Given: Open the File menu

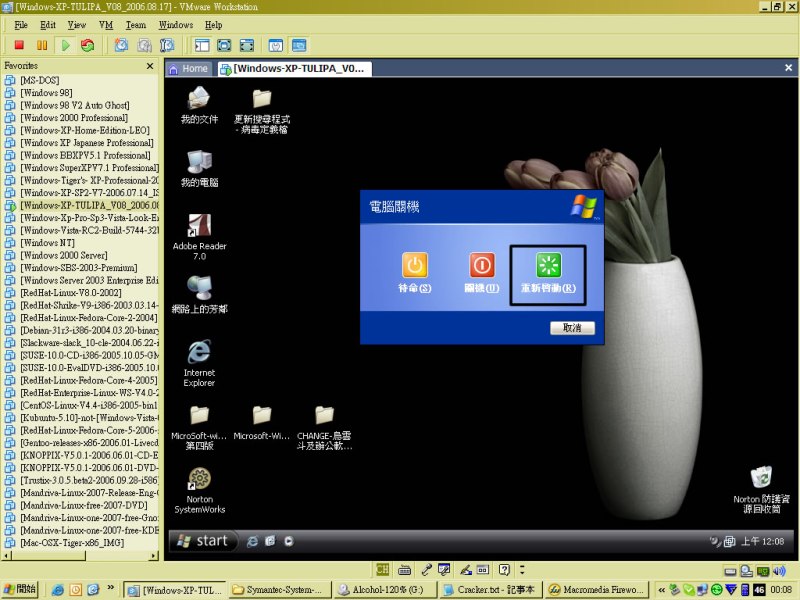Looking at the screenshot, I should (x=21, y=25).
